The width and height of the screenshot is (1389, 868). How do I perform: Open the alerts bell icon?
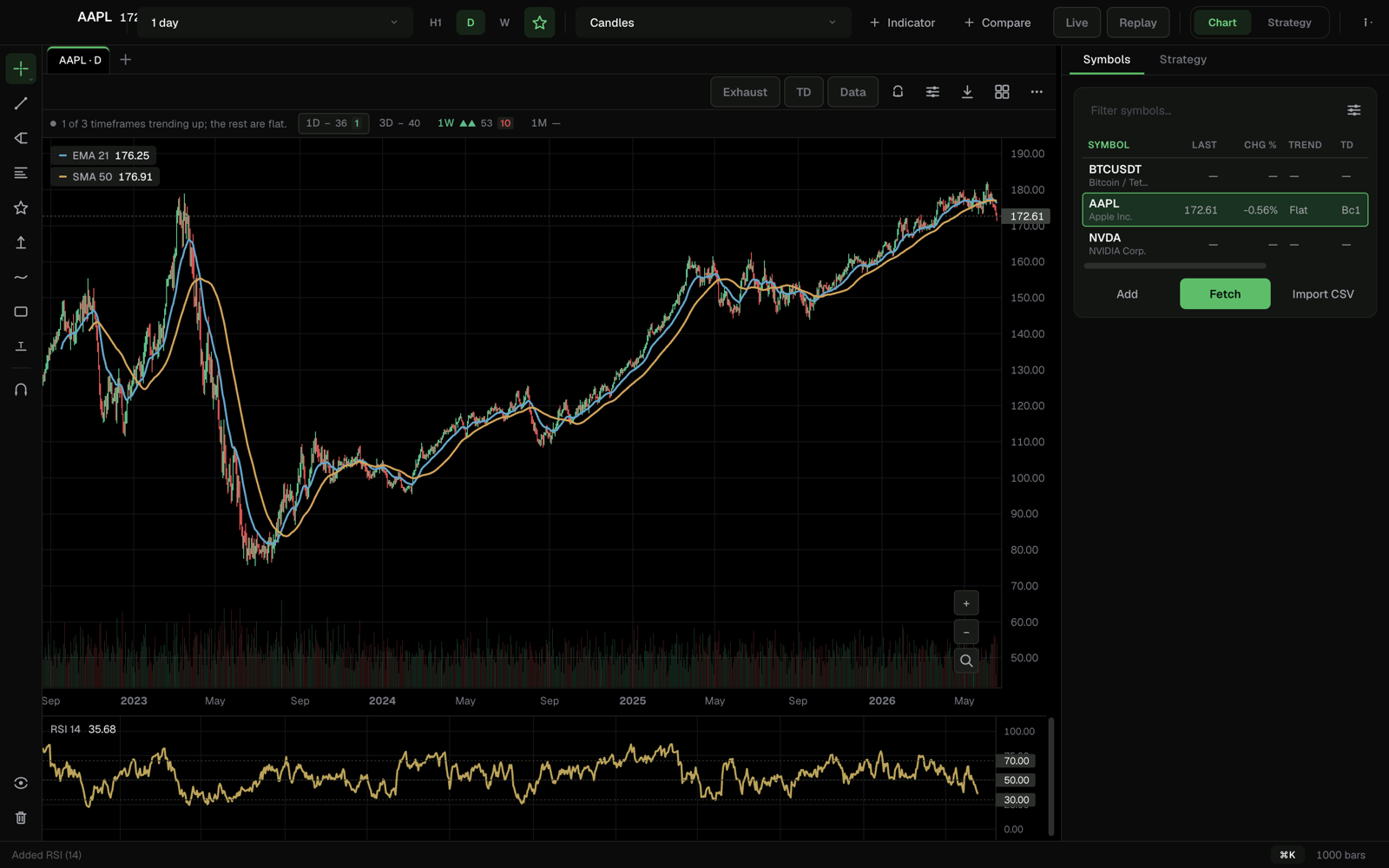tap(898, 91)
